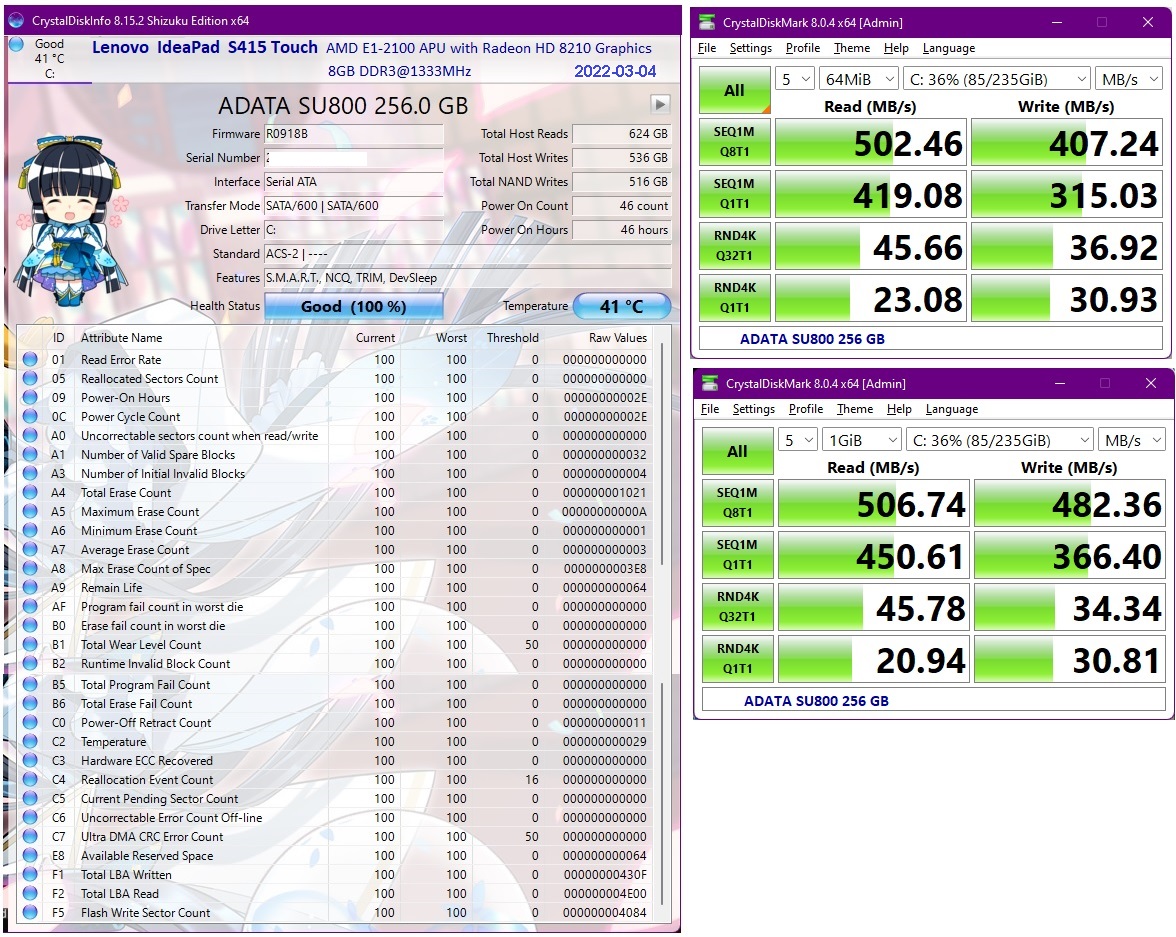Open test count dropdown in 1GiB window
Image resolution: width=1176 pixels, height=937 pixels.
798,440
